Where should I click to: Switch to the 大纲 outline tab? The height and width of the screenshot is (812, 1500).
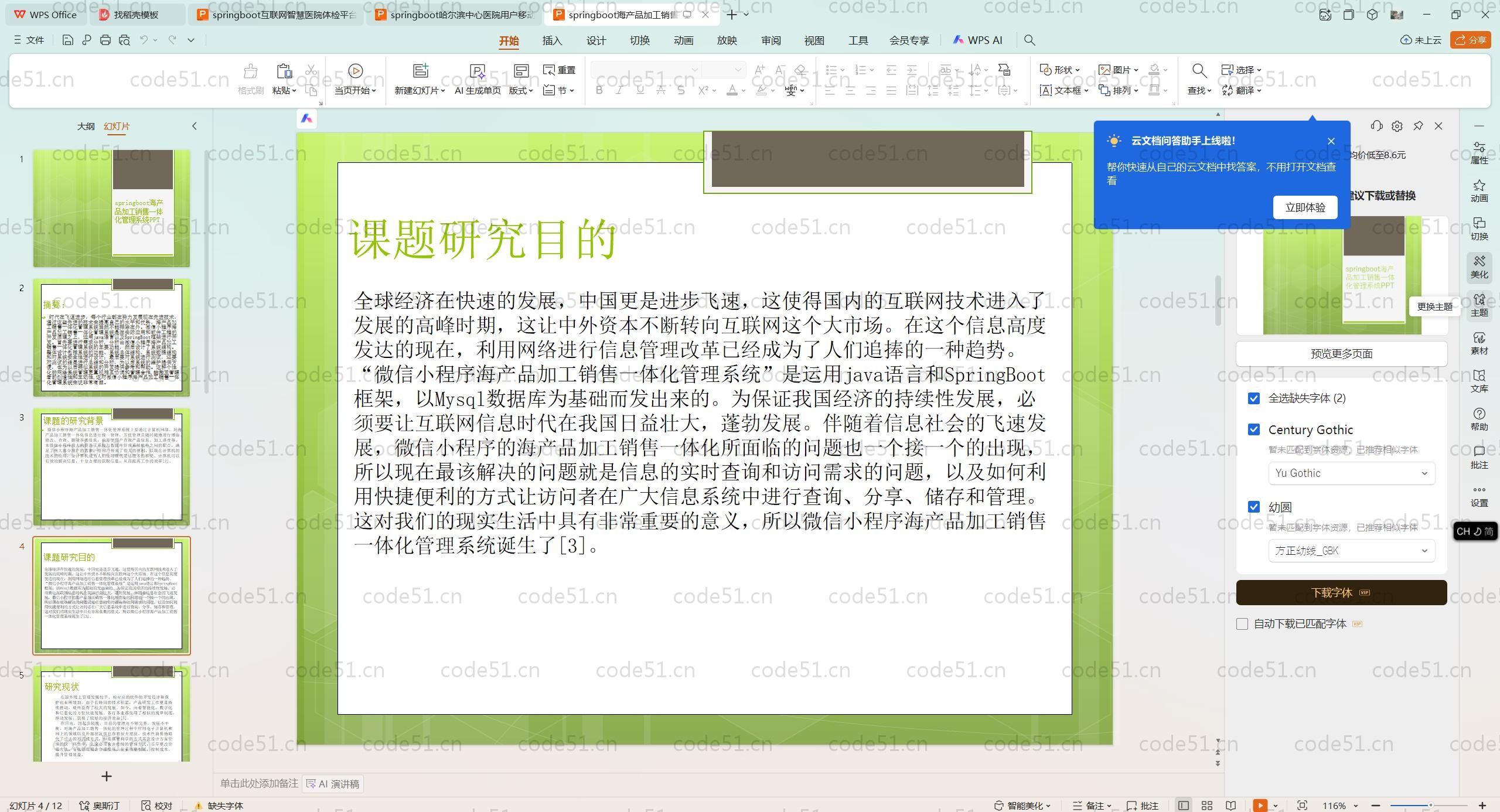click(x=86, y=126)
